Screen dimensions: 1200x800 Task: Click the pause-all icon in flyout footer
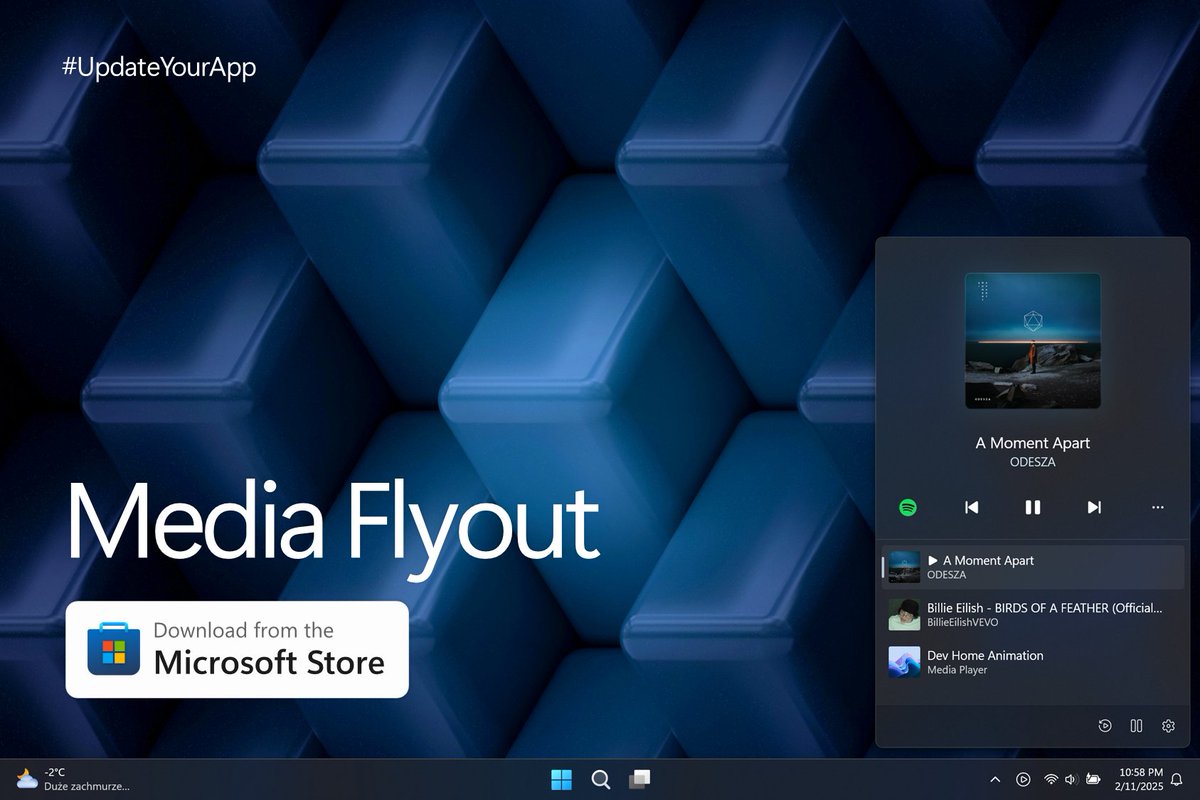[1136, 726]
